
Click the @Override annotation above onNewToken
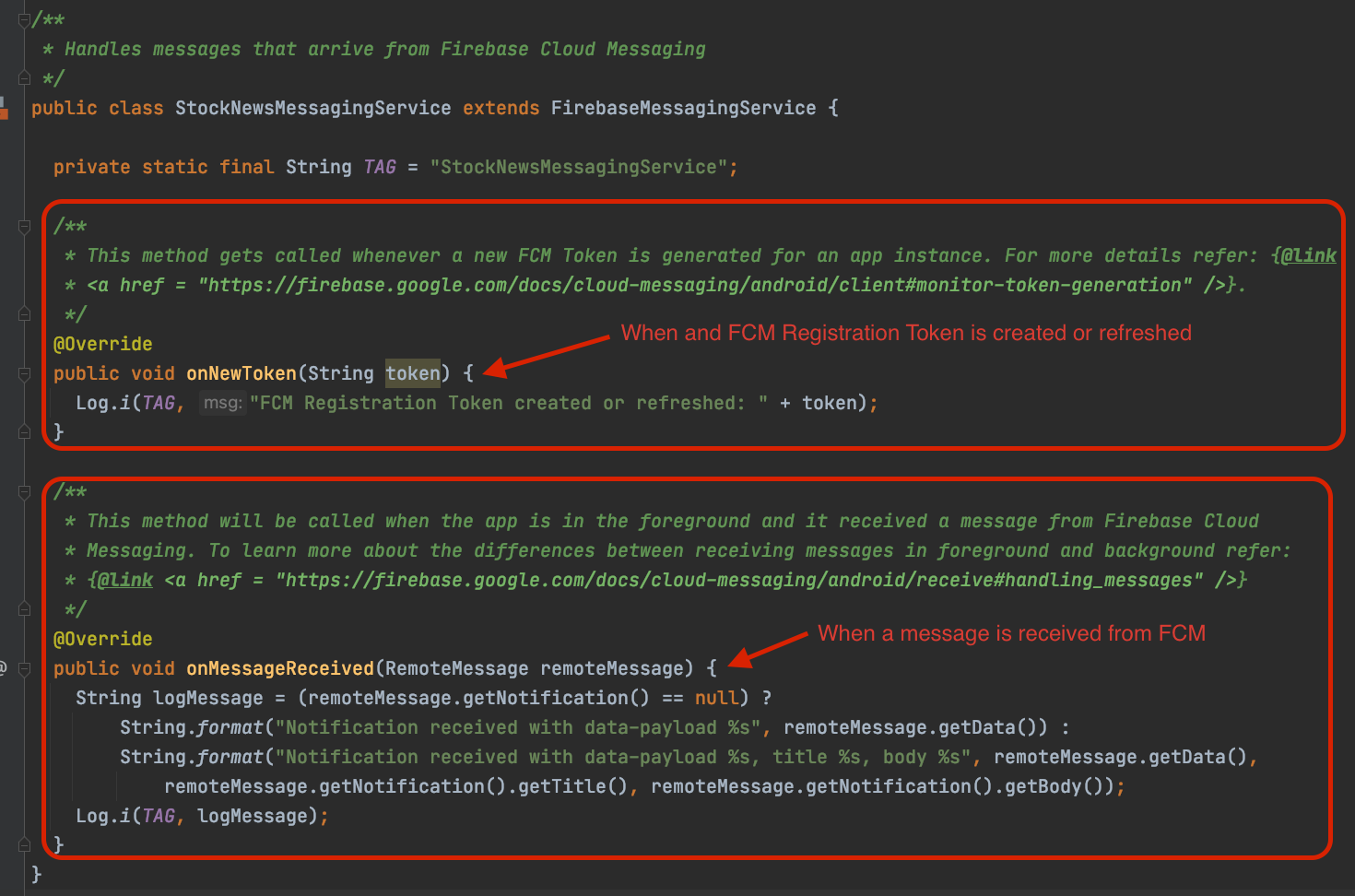point(102,344)
